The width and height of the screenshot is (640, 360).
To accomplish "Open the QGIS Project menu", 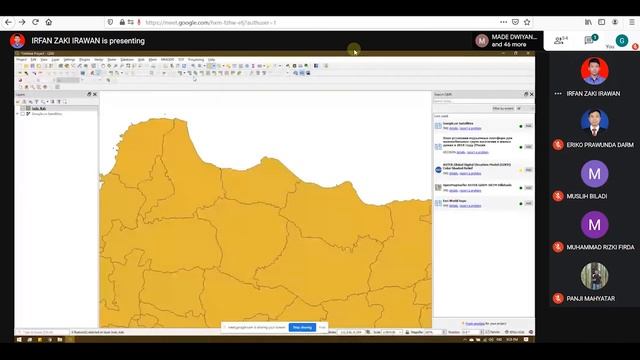I will click(21, 60).
